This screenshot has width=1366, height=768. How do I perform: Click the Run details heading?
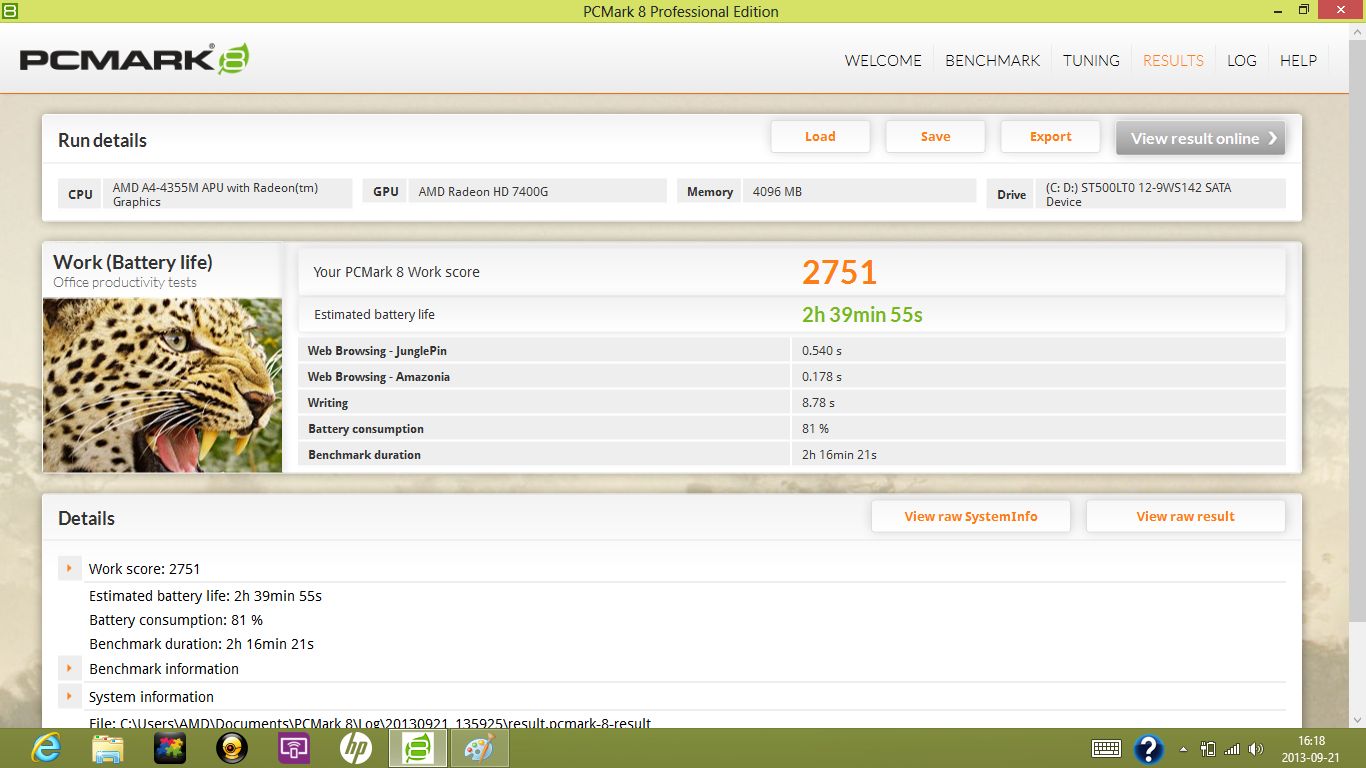[102, 140]
